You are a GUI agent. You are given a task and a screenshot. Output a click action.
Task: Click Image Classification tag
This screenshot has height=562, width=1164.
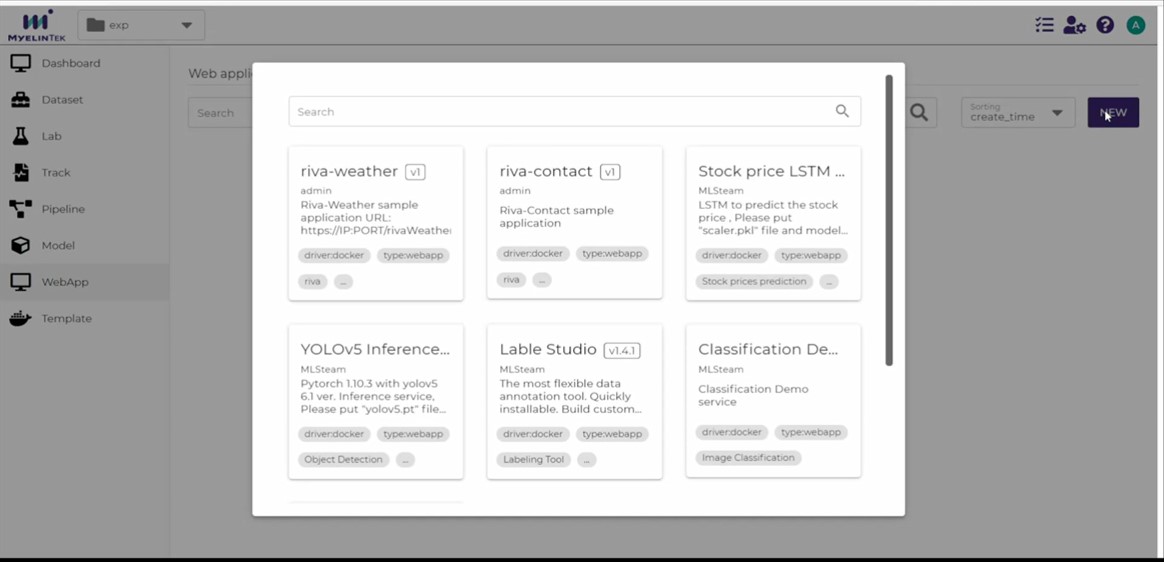click(748, 457)
